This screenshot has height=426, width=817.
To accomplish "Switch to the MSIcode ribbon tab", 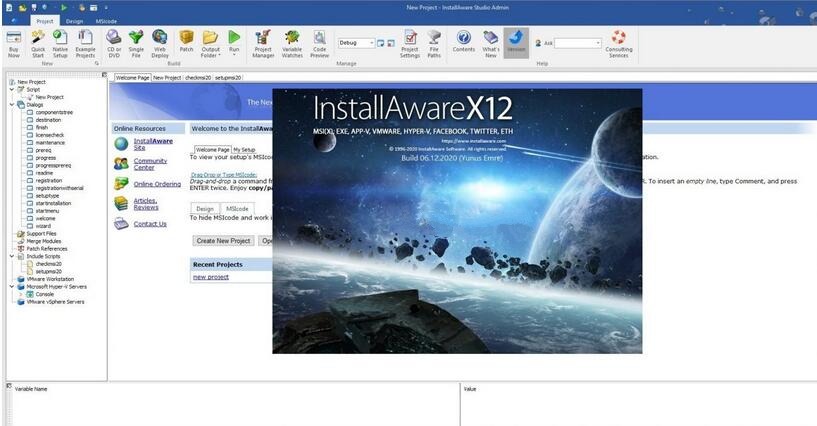I will click(106, 21).
